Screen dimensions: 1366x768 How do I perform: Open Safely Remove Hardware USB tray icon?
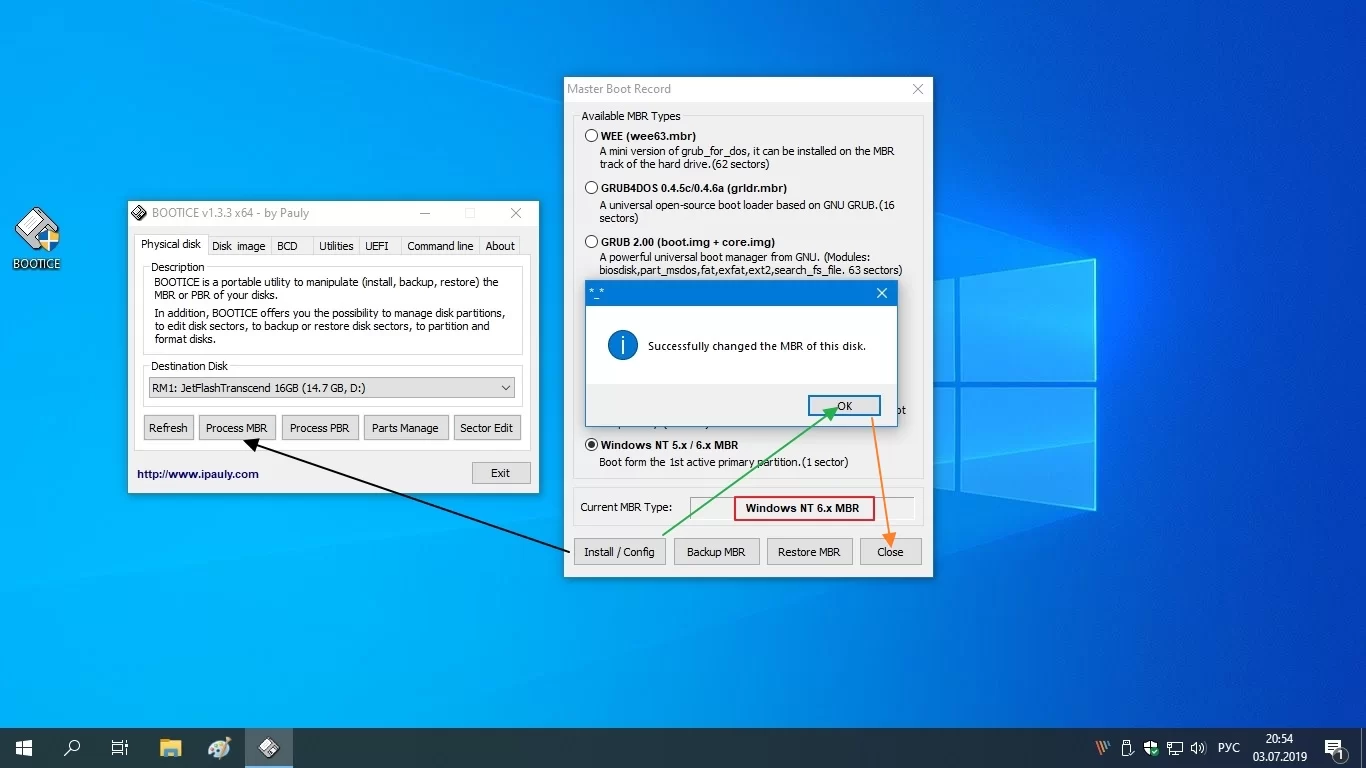click(x=1127, y=747)
